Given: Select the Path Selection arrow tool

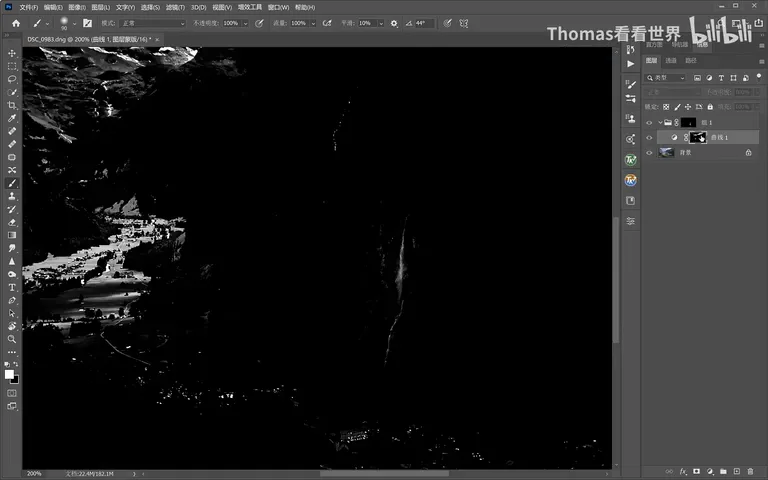Looking at the screenshot, I should pyautogui.click(x=12, y=313).
